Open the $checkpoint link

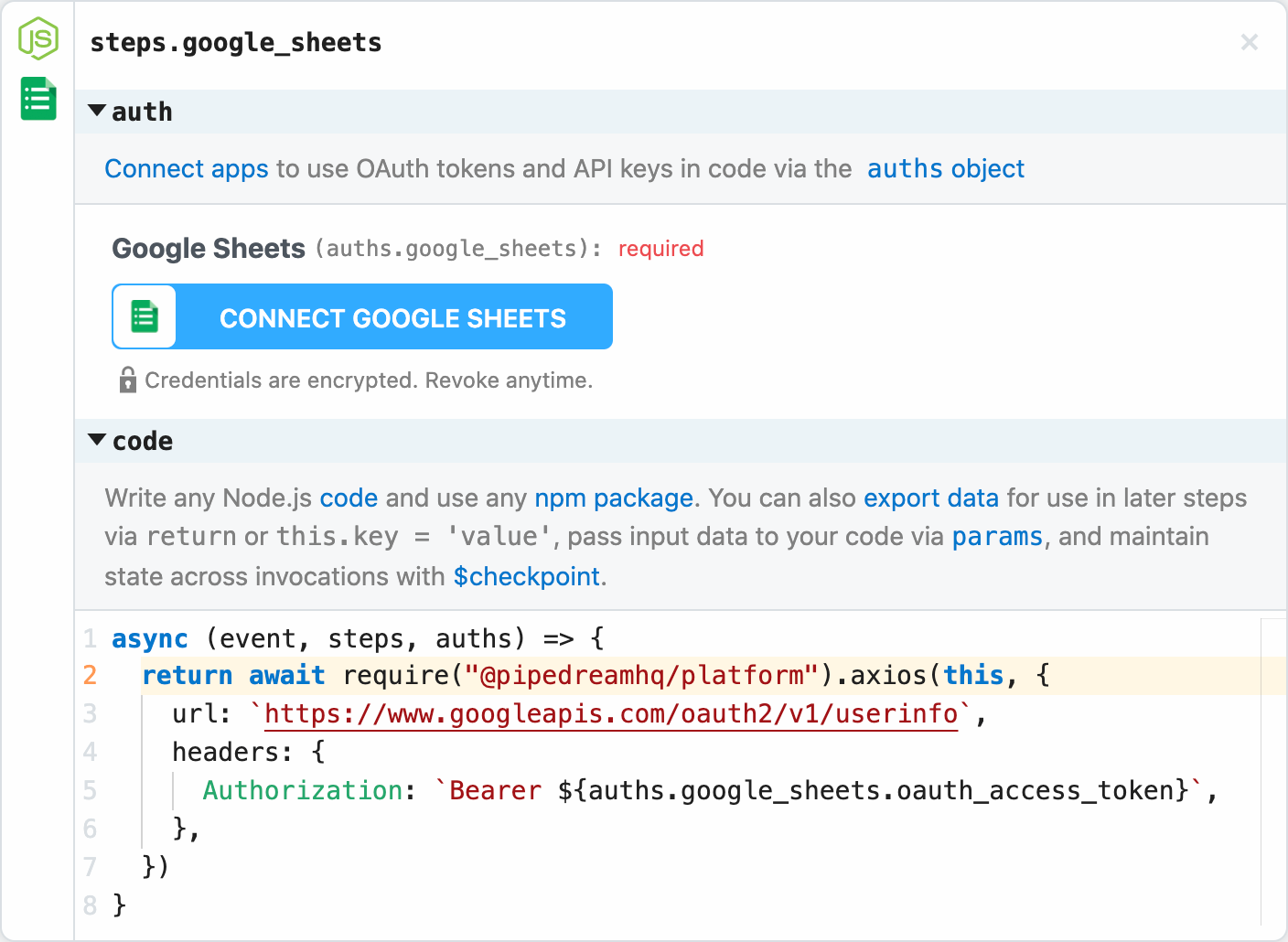[527, 577]
